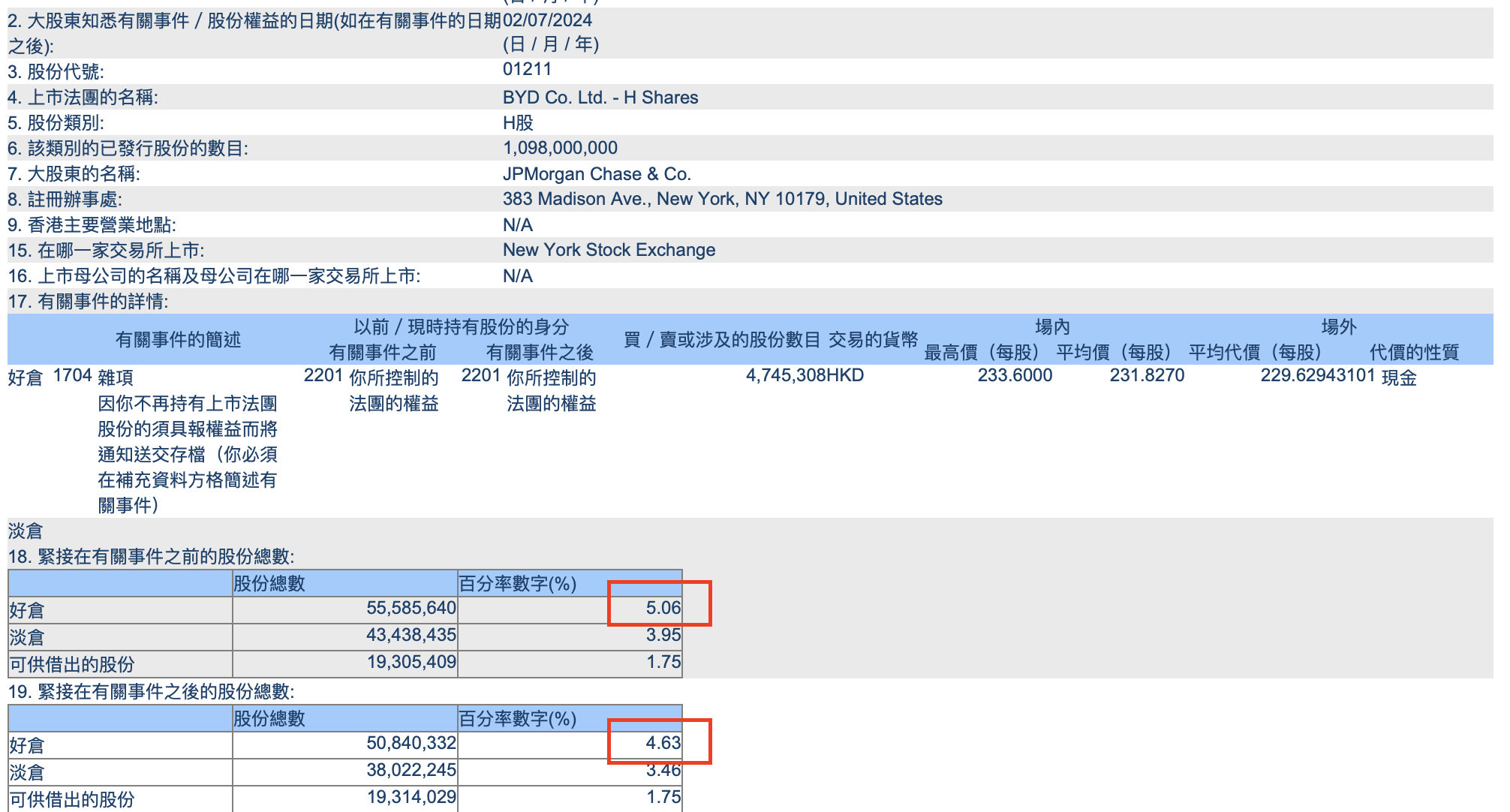The image size is (1510, 812).
Task: Click the average price 231.8270
Action: tap(1147, 375)
